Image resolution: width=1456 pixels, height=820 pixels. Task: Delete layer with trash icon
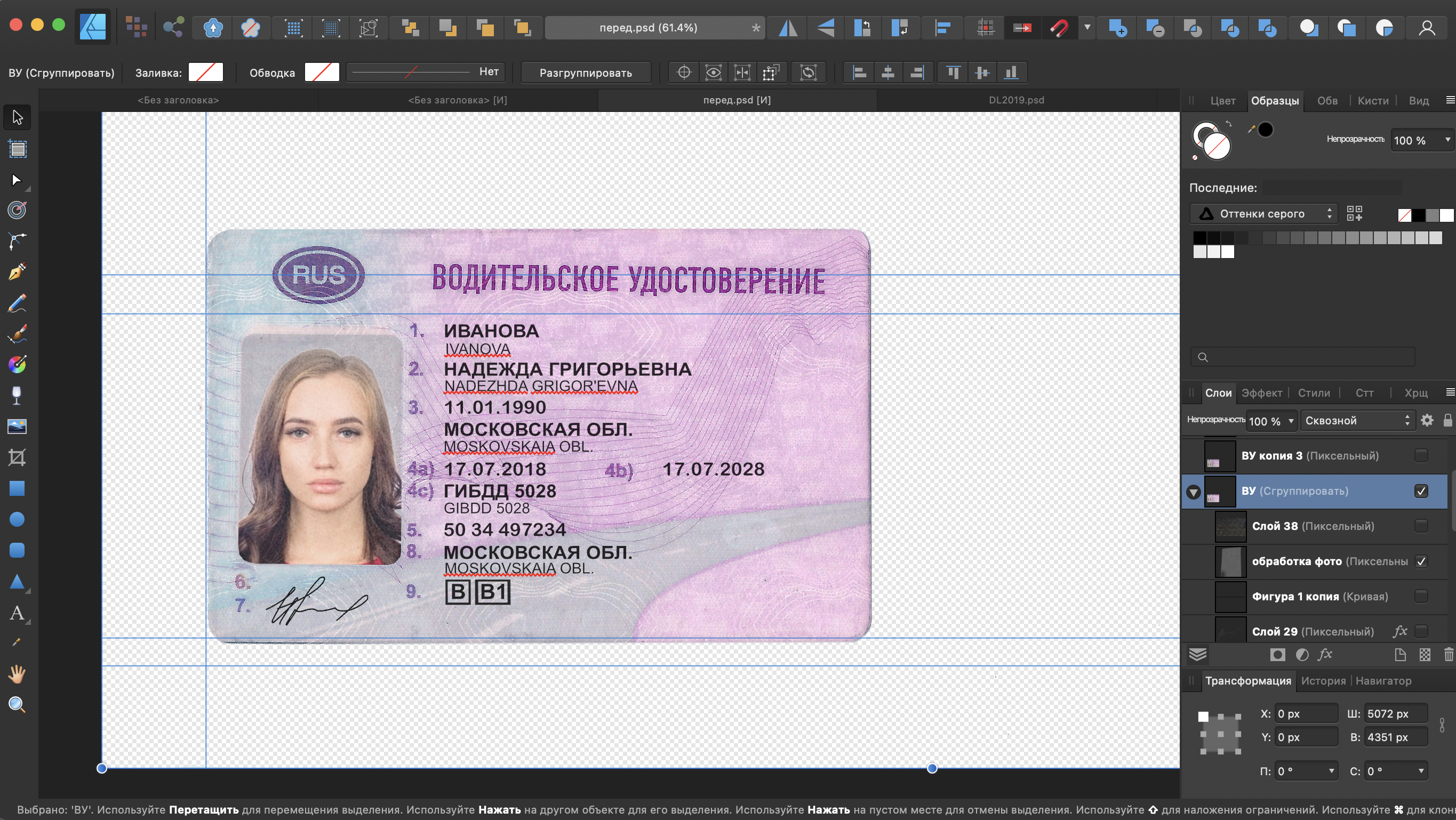1448,655
